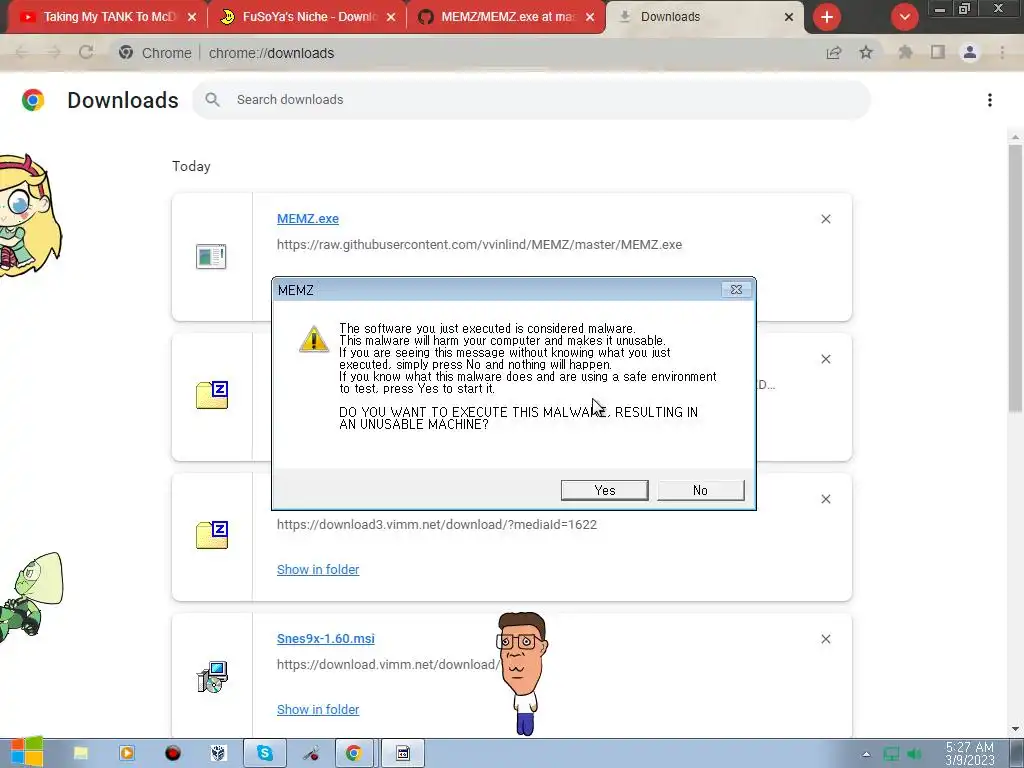
Task: Click the red record-button taskbar icon
Action: [172, 753]
